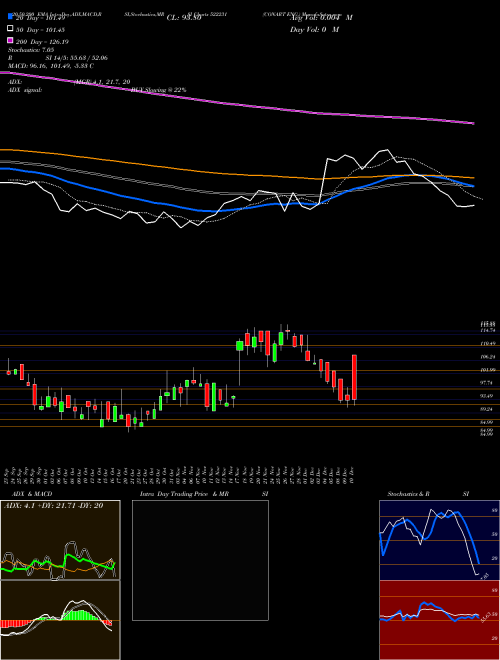Click the magenta 200 Day legend swatch

pyautogui.click(x=11, y=40)
